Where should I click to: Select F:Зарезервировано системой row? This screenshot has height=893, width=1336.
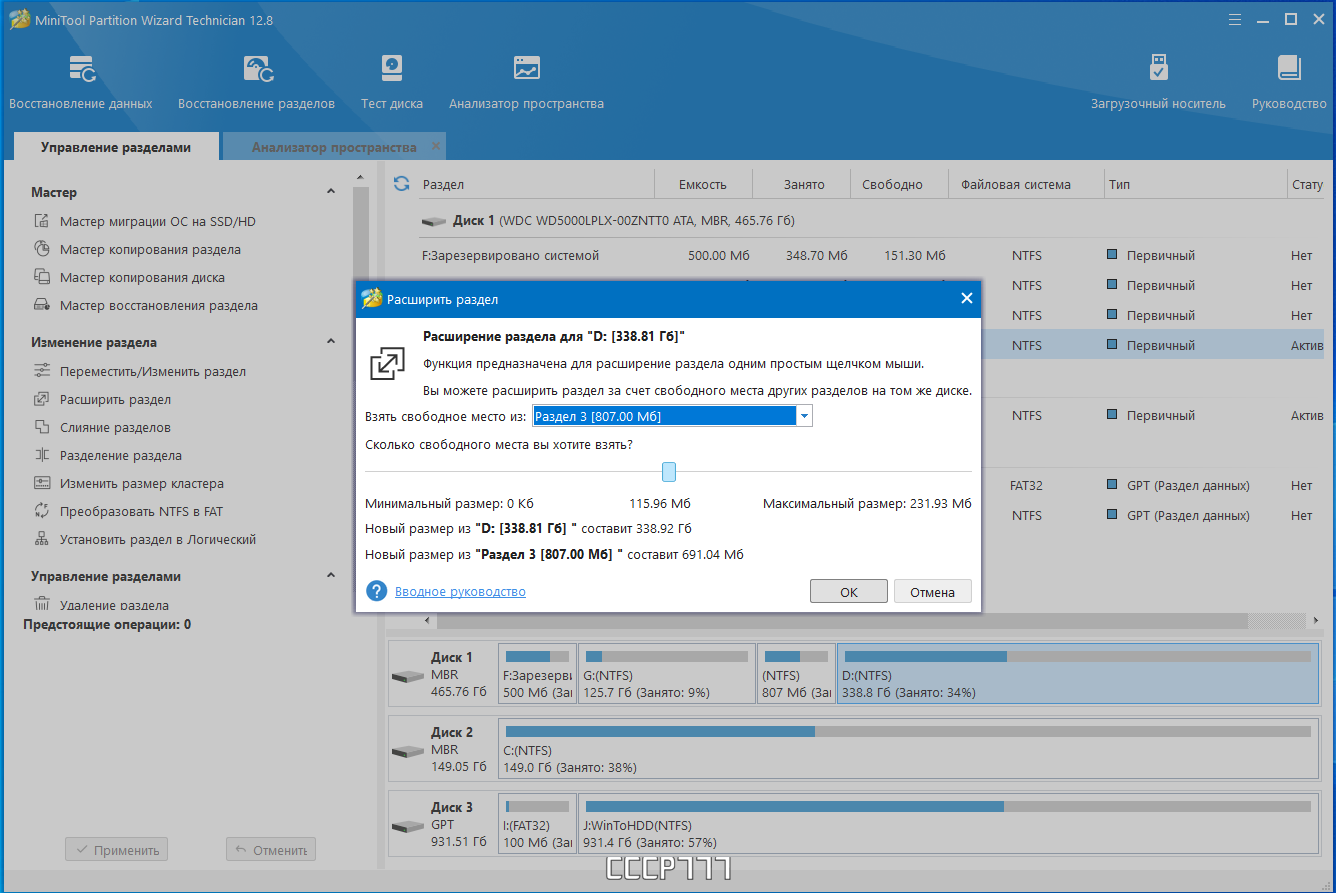(x=870, y=255)
